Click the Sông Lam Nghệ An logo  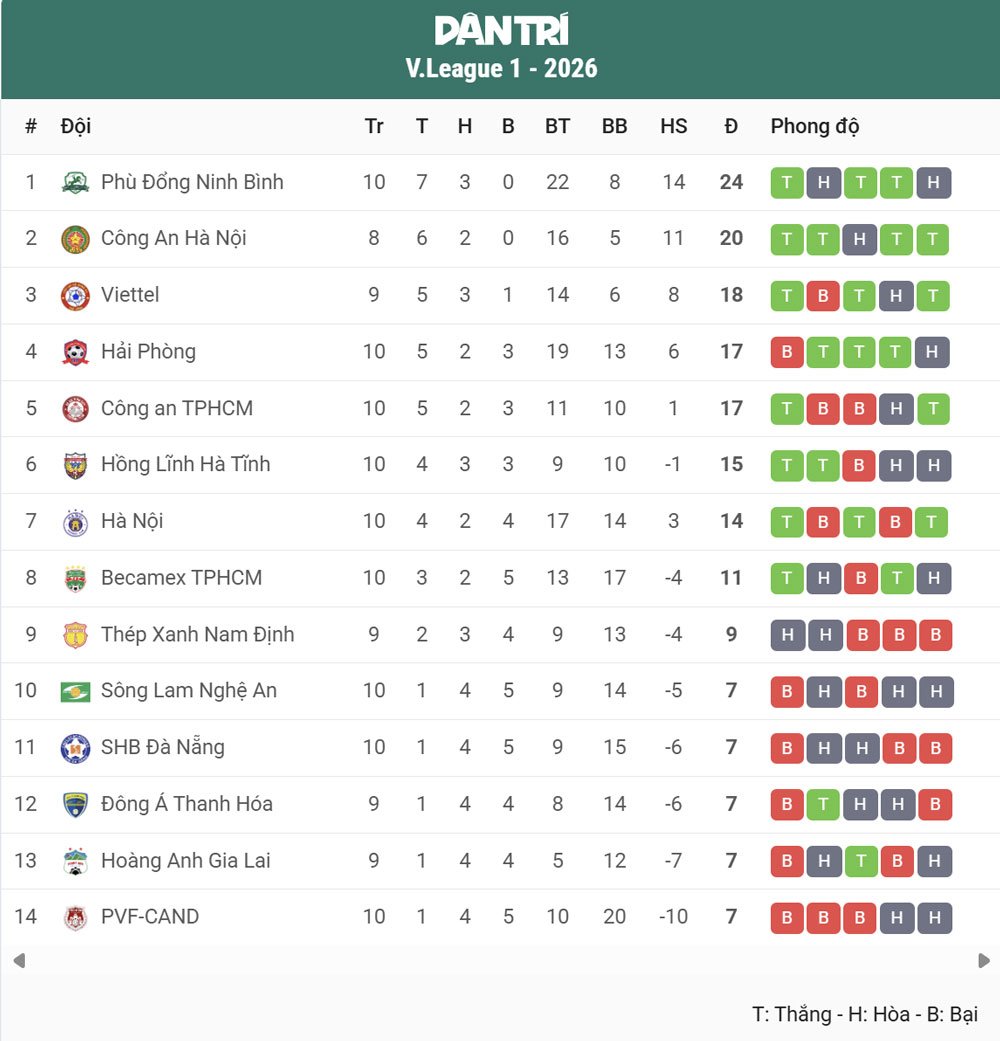pyautogui.click(x=75, y=691)
